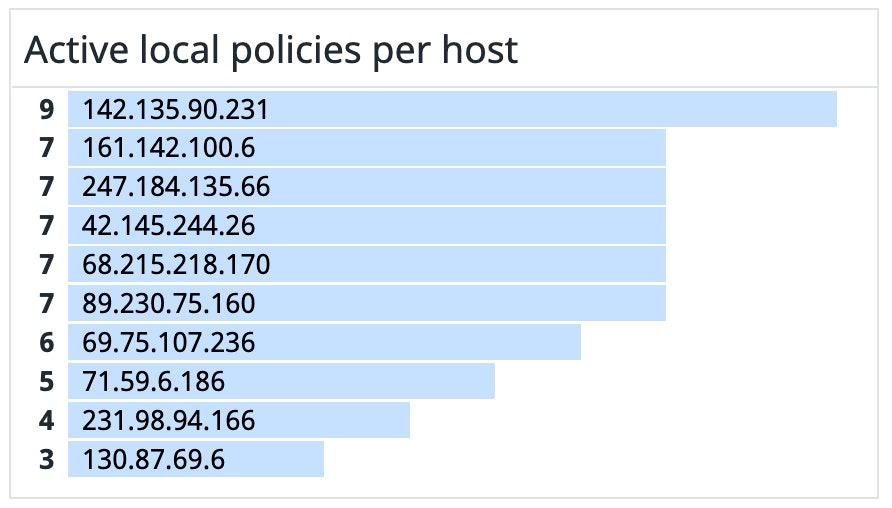Click the shortest bar, host 130.87.69.6
The image size is (892, 508).
[x=196, y=459]
